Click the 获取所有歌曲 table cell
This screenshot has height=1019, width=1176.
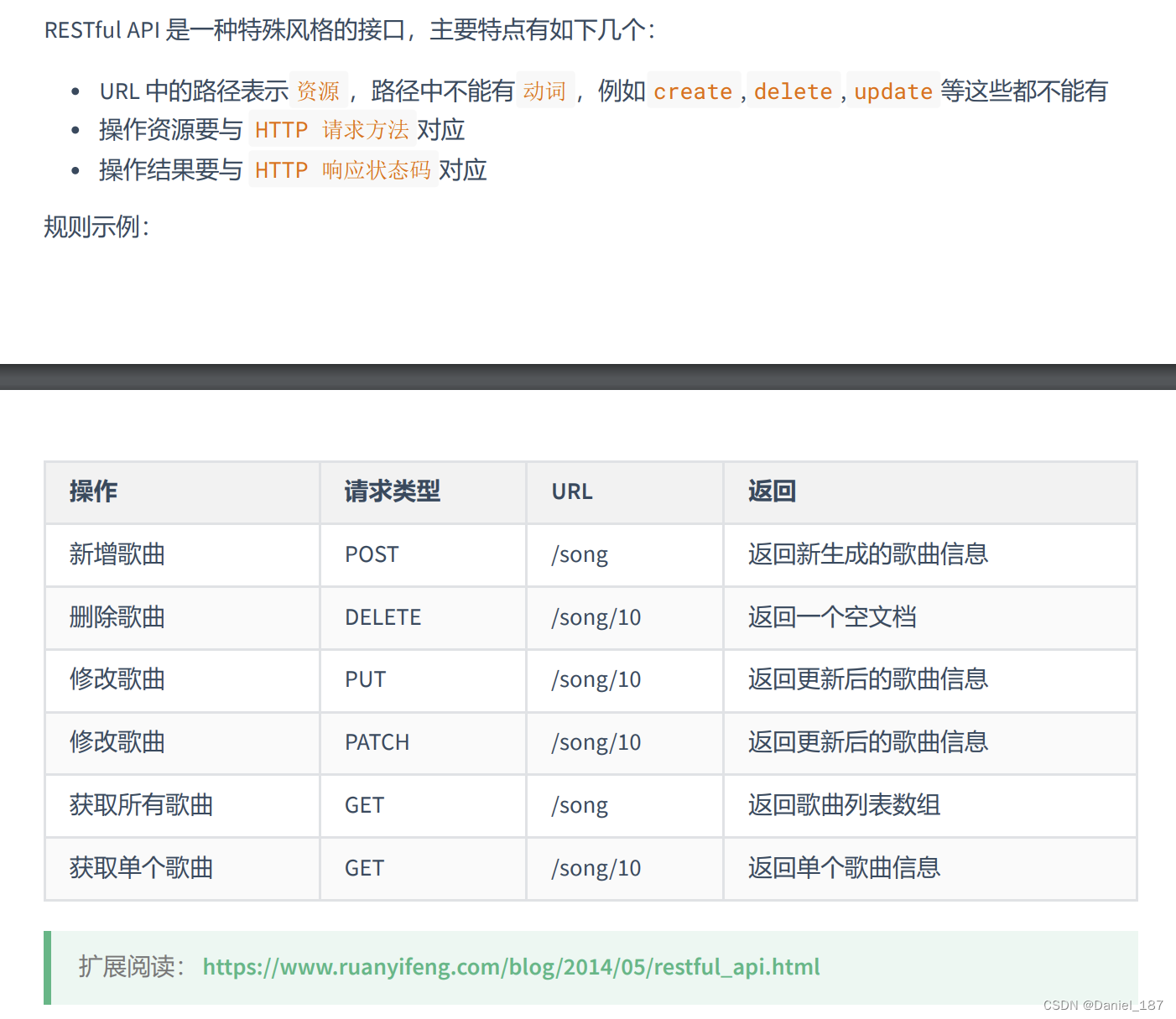pos(182,805)
